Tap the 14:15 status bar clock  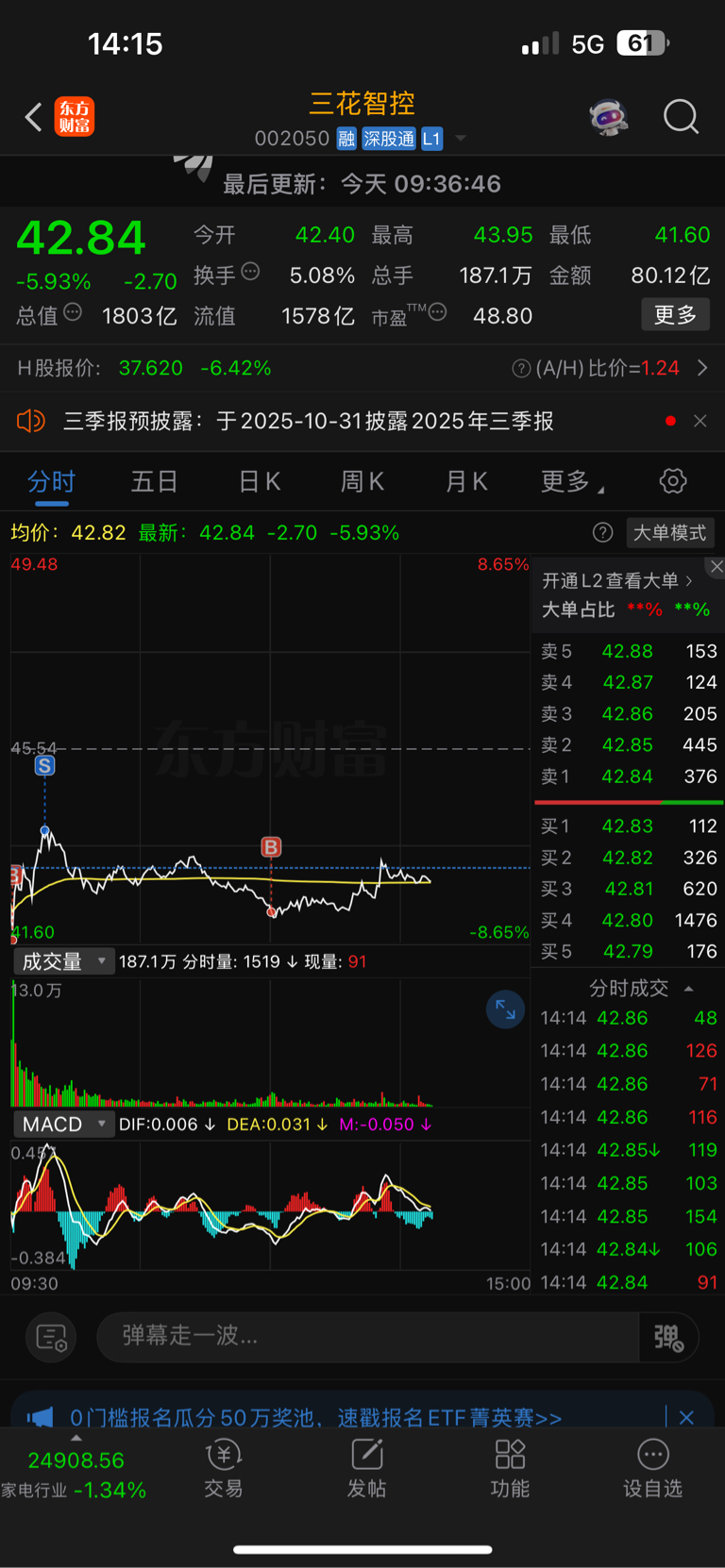[x=125, y=43]
